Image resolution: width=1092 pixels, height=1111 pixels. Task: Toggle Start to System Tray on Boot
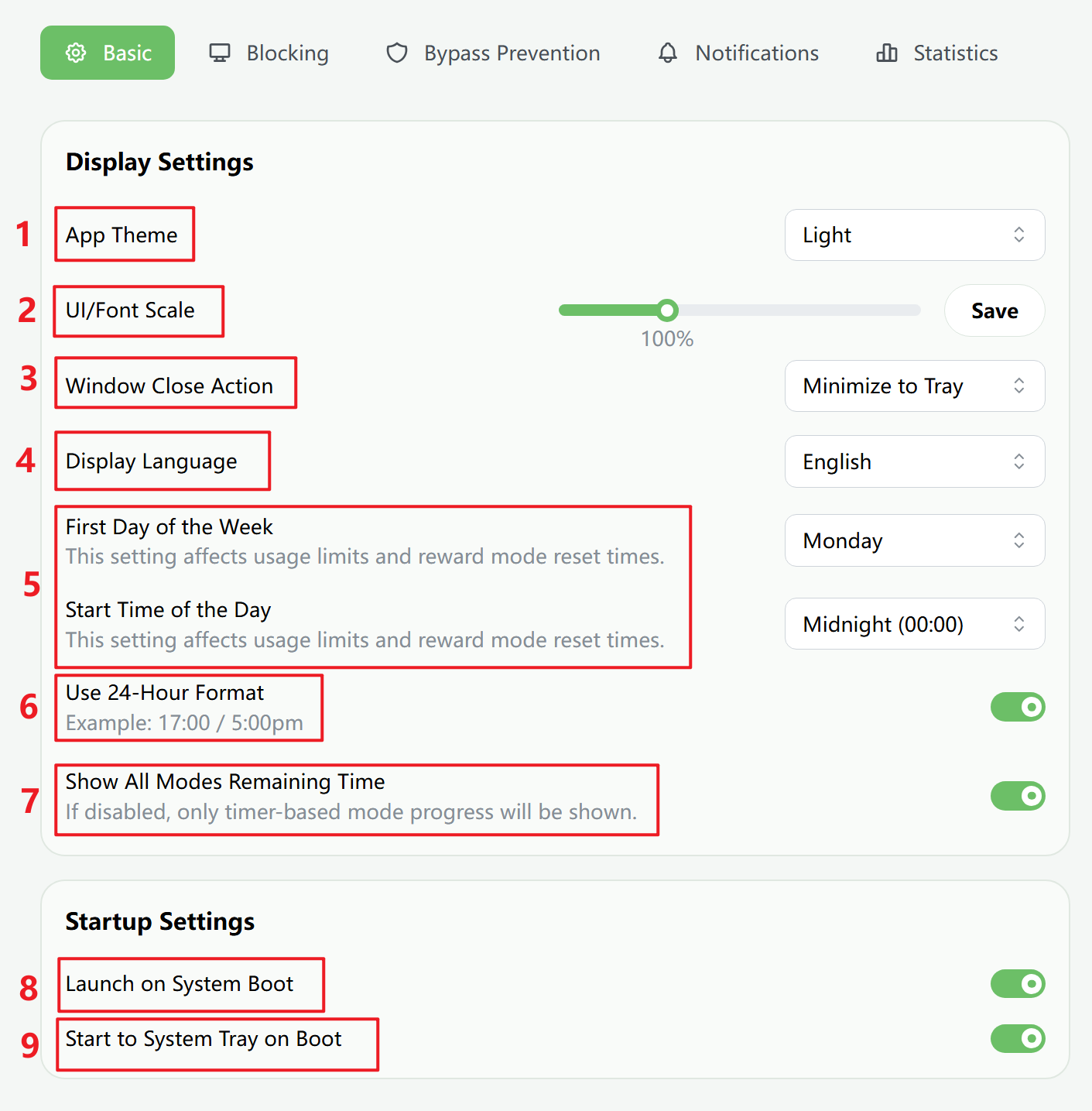(1018, 1038)
